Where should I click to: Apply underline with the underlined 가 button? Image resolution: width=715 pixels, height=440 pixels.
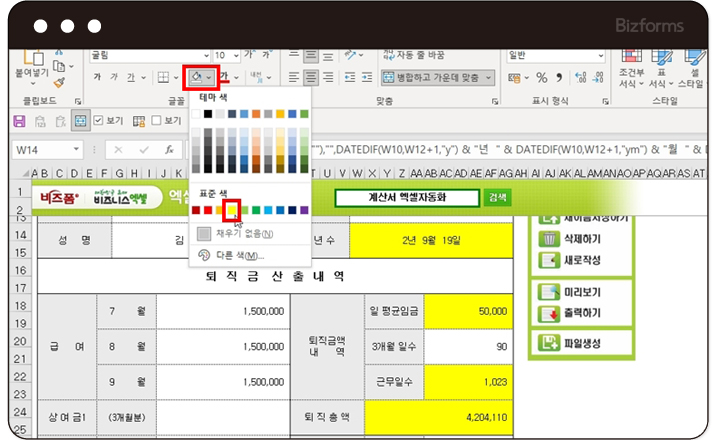131,78
